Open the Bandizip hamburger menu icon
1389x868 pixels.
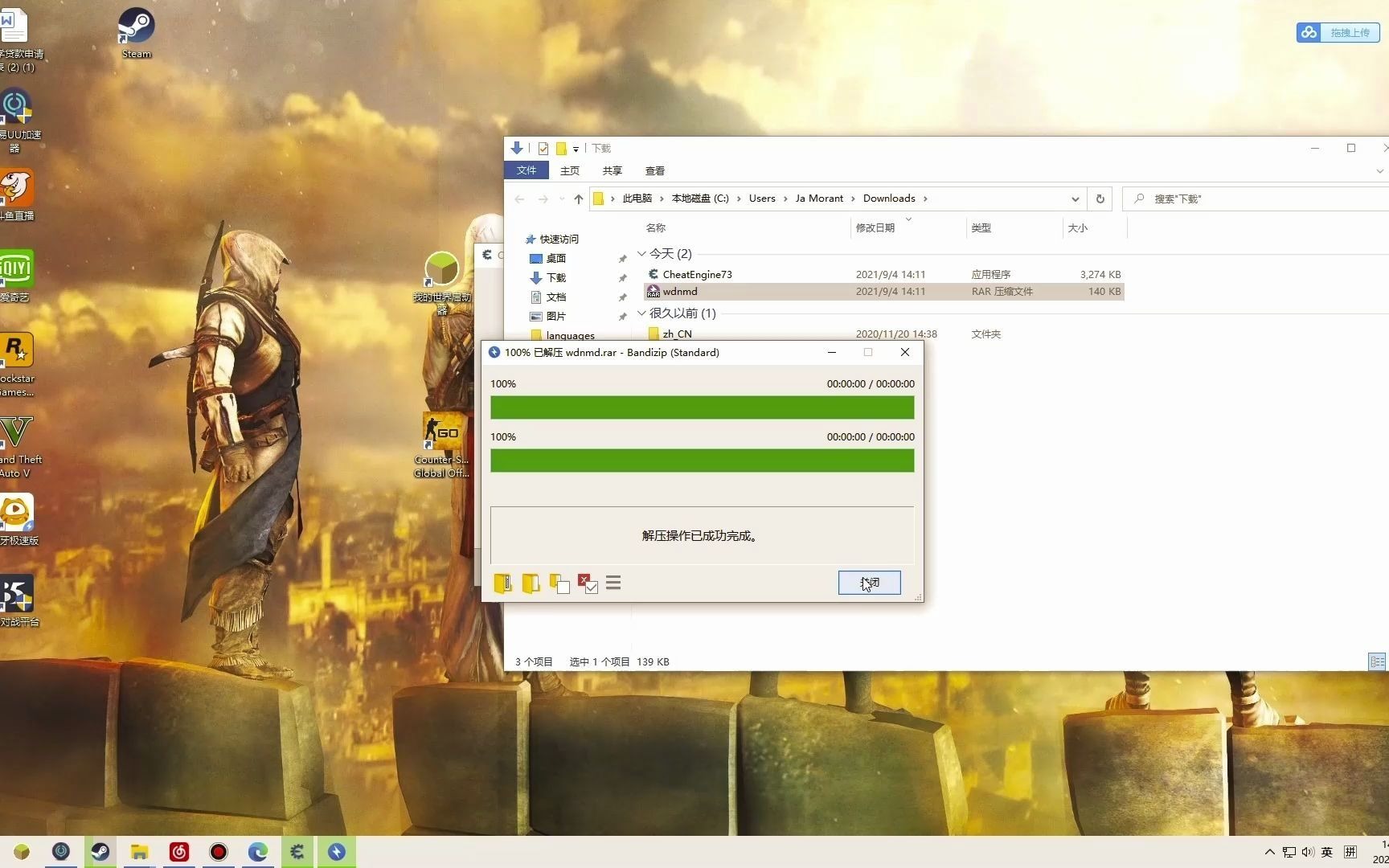pyautogui.click(x=613, y=583)
